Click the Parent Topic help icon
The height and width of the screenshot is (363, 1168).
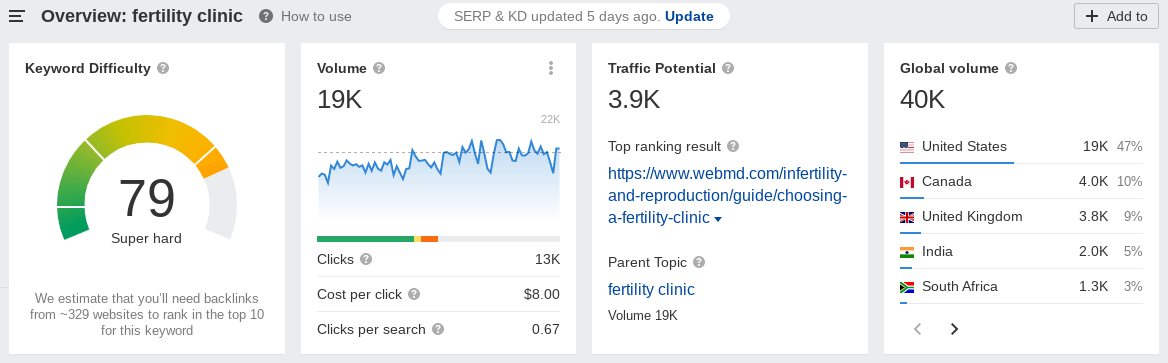699,262
